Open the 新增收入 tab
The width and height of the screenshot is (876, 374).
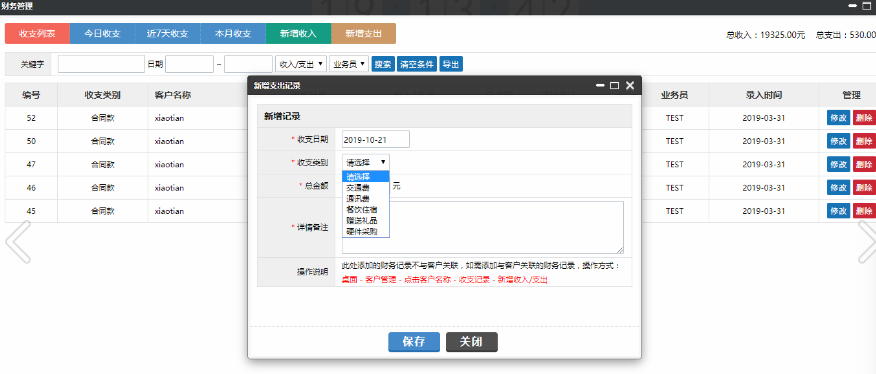[x=298, y=34]
